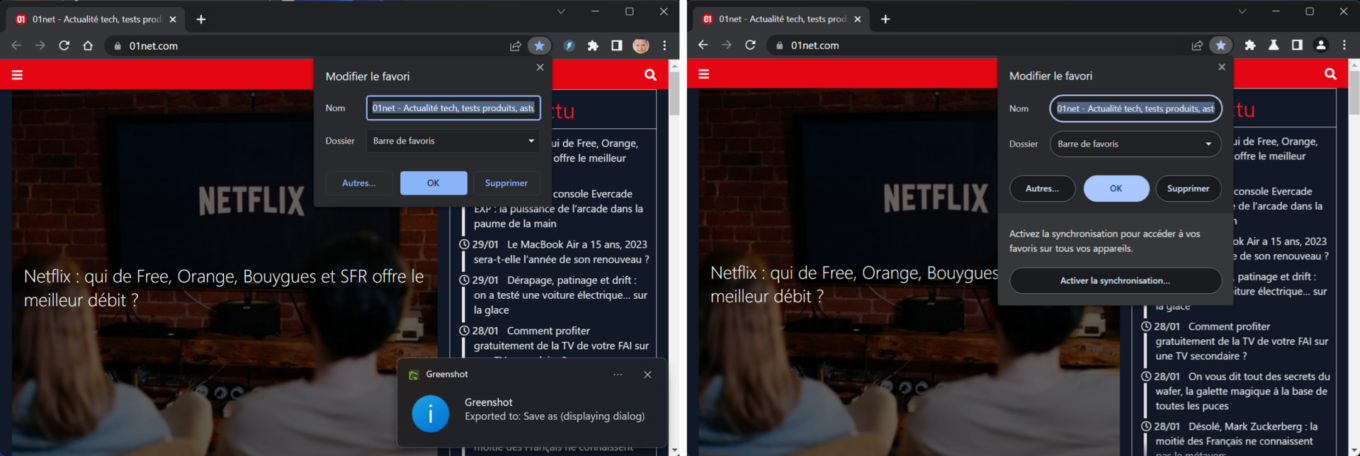Go to home page in left window
This screenshot has width=1360, height=456.
click(88, 45)
